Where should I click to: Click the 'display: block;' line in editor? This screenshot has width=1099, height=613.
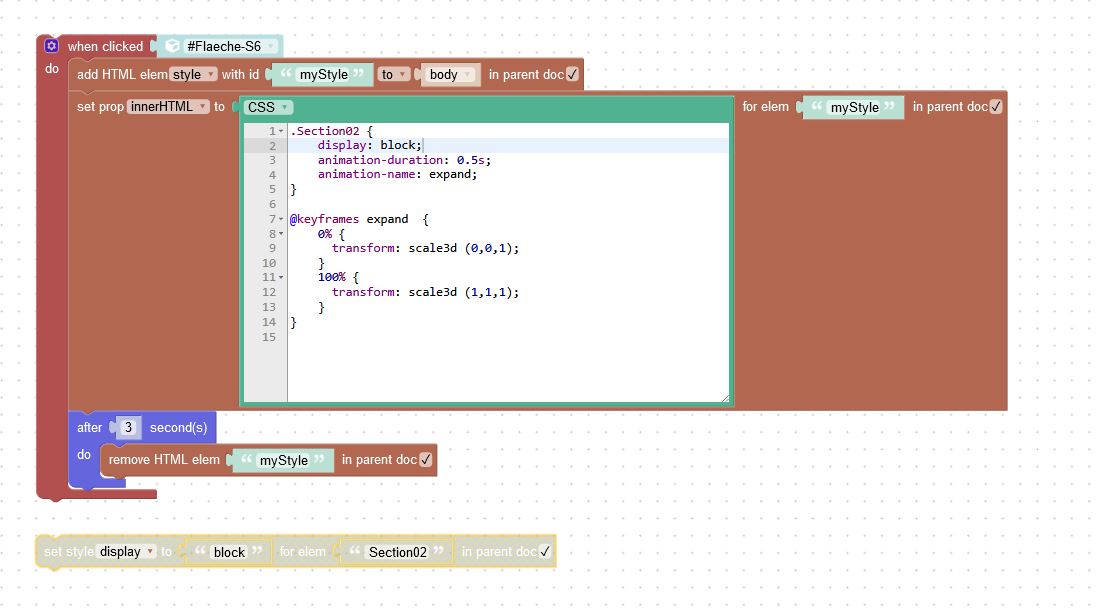click(x=369, y=145)
